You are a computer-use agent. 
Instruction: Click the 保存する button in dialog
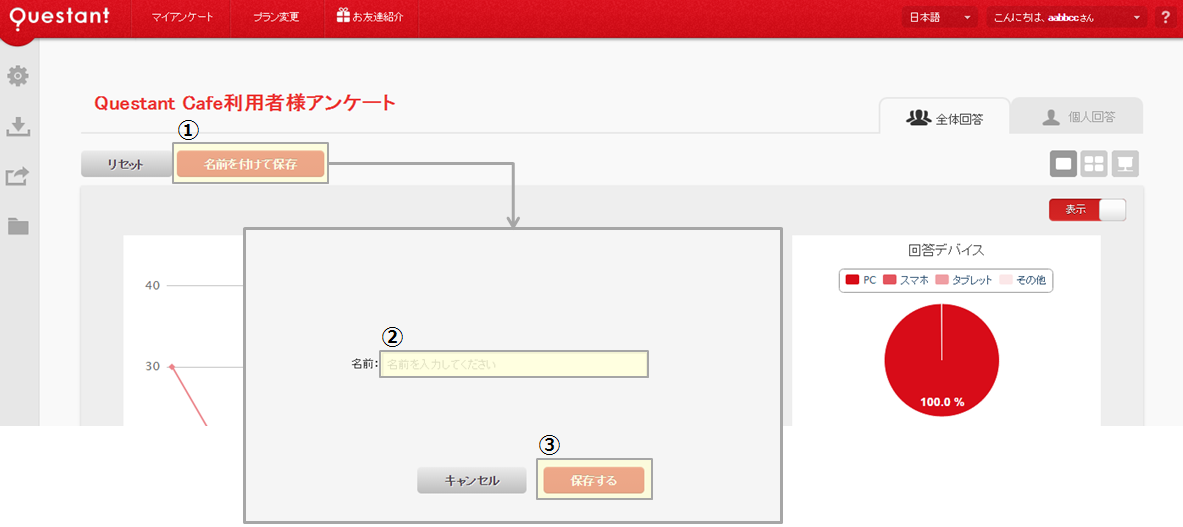click(x=594, y=480)
